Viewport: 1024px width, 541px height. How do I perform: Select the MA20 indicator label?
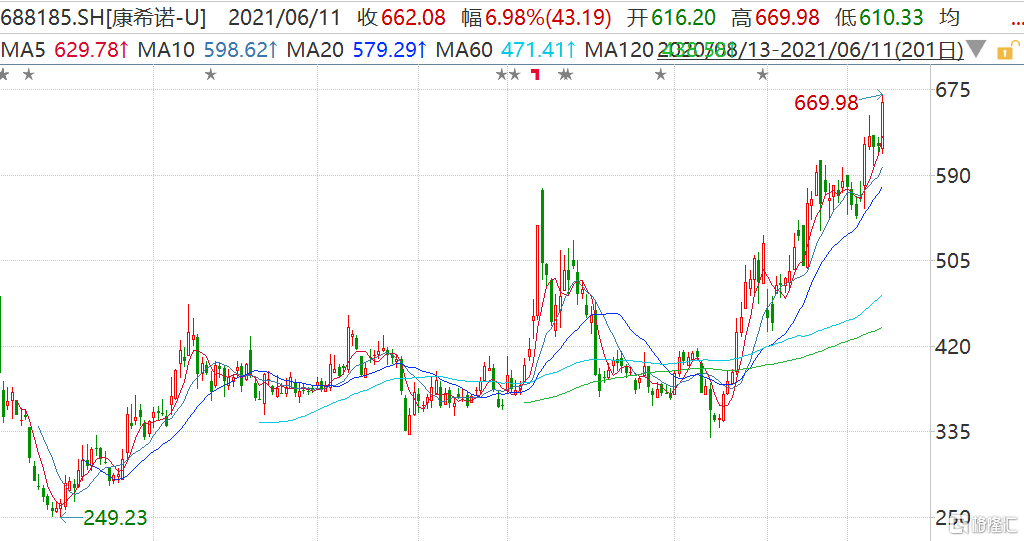315,50
